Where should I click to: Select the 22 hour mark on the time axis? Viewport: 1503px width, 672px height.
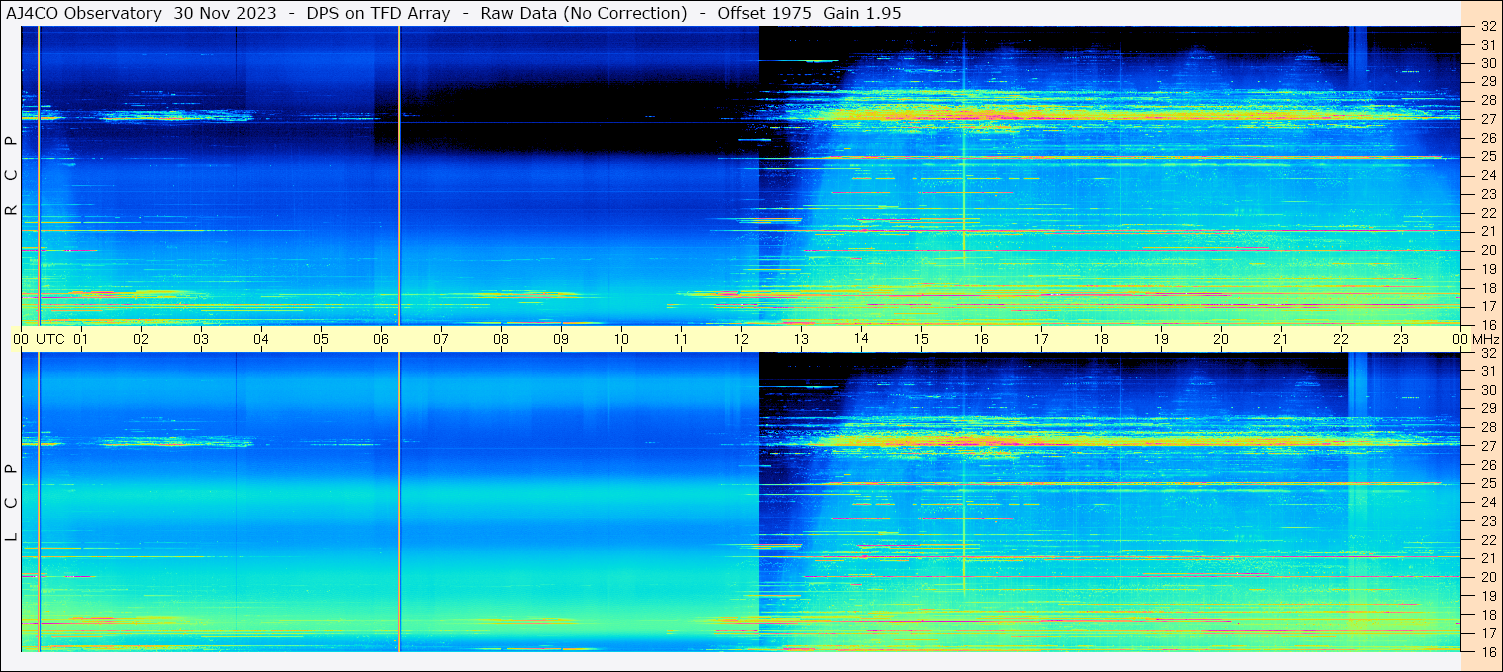point(1341,339)
